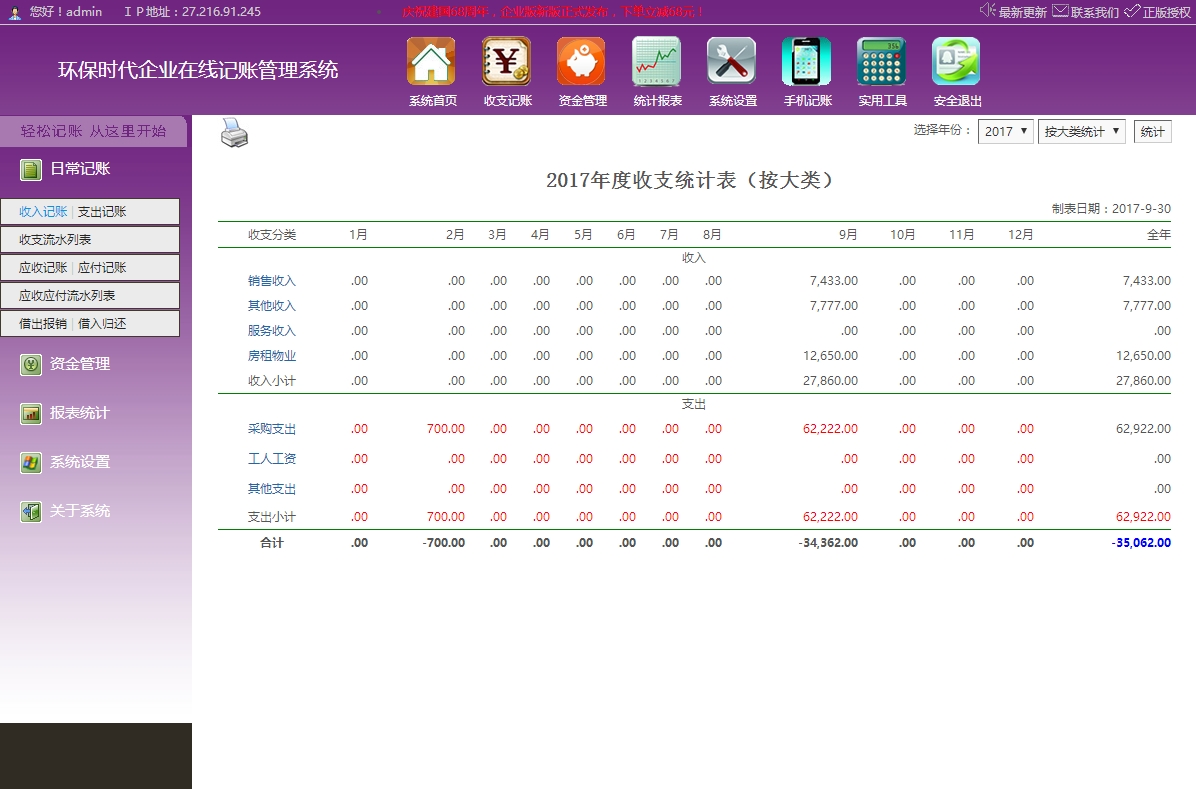Screen dimensions: 1196x789
Task: Open the 按大类统计 dropdown
Action: (1081, 132)
